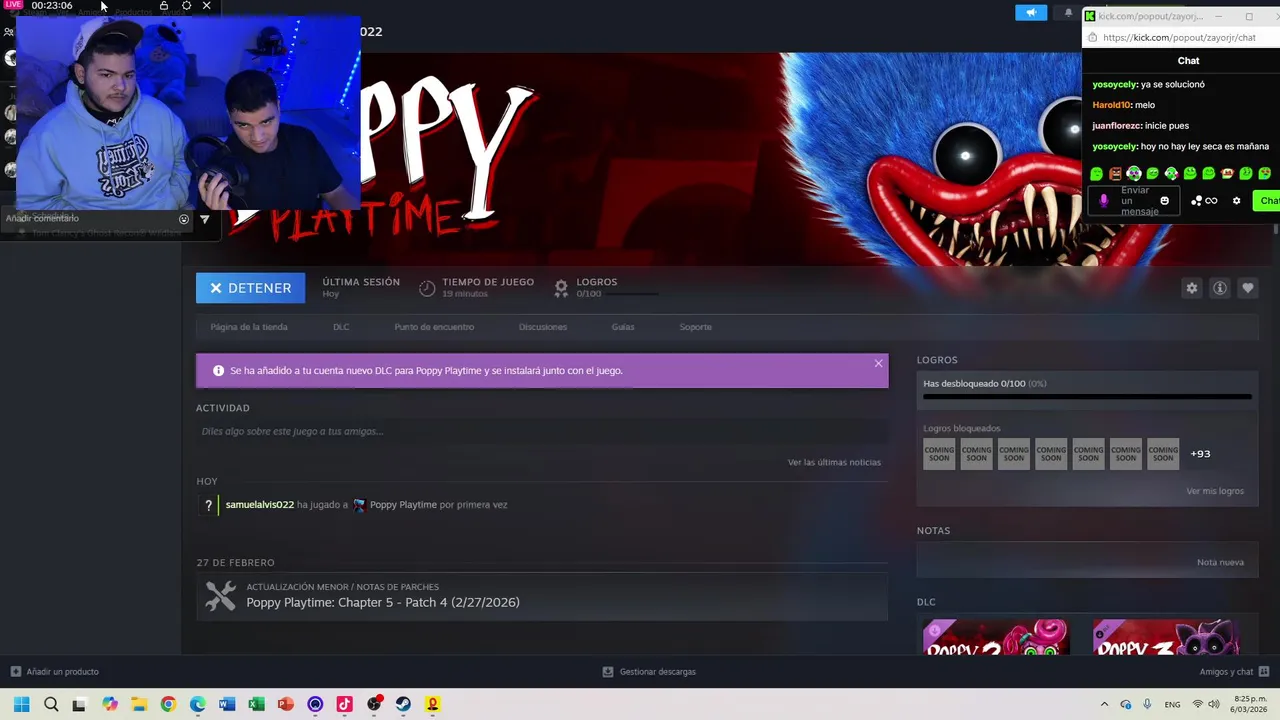Open taskbar clock and date
Viewport: 1280px width, 720px height.
click(x=1250, y=704)
